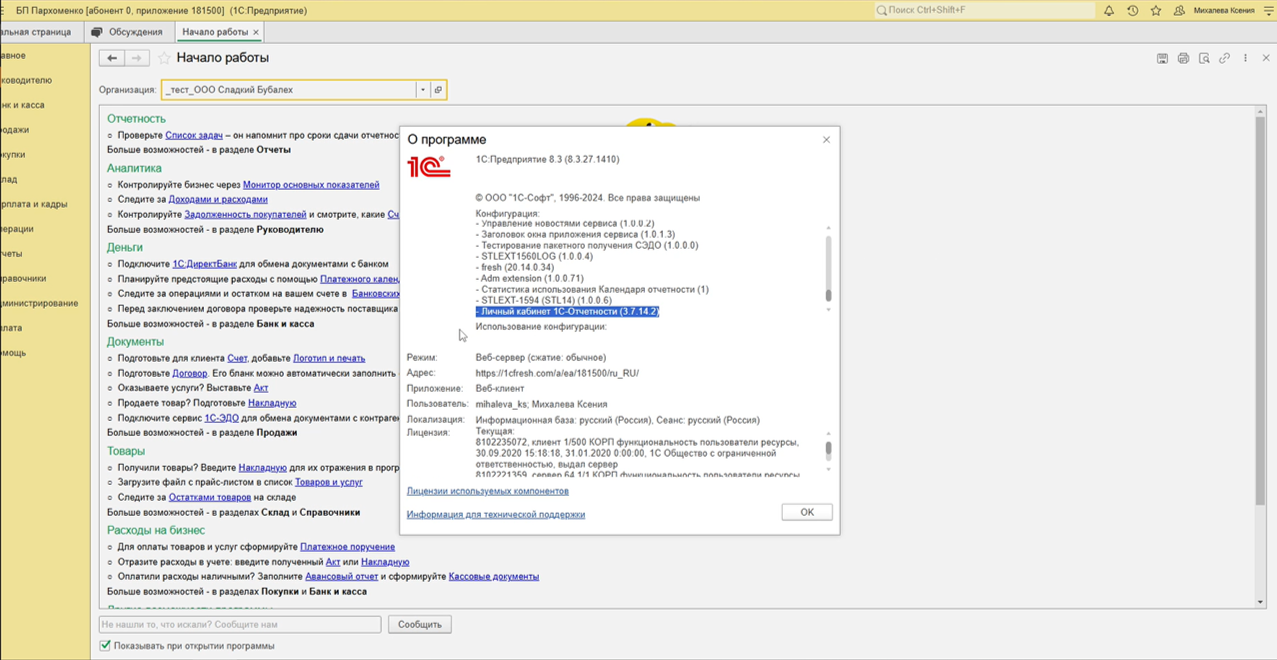Viewport: 1277px width, 660px height.
Task: Click the save diskette icon in form toolbar
Action: (x=1162, y=59)
